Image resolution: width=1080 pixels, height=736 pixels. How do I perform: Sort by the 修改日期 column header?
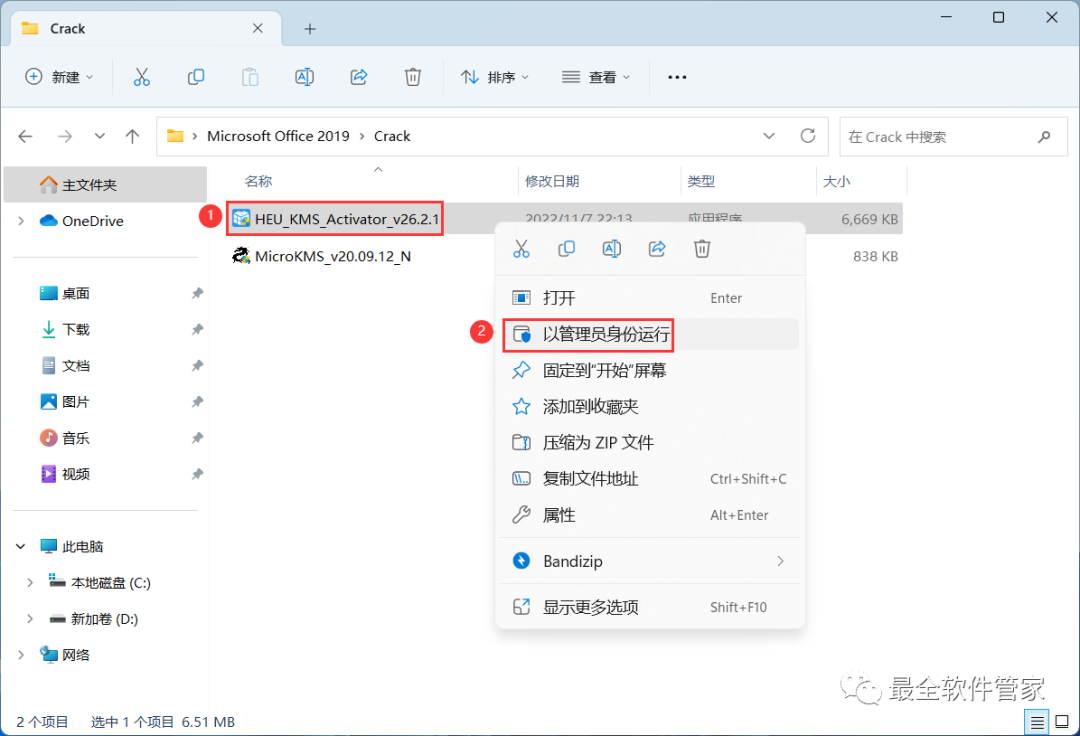(552, 181)
